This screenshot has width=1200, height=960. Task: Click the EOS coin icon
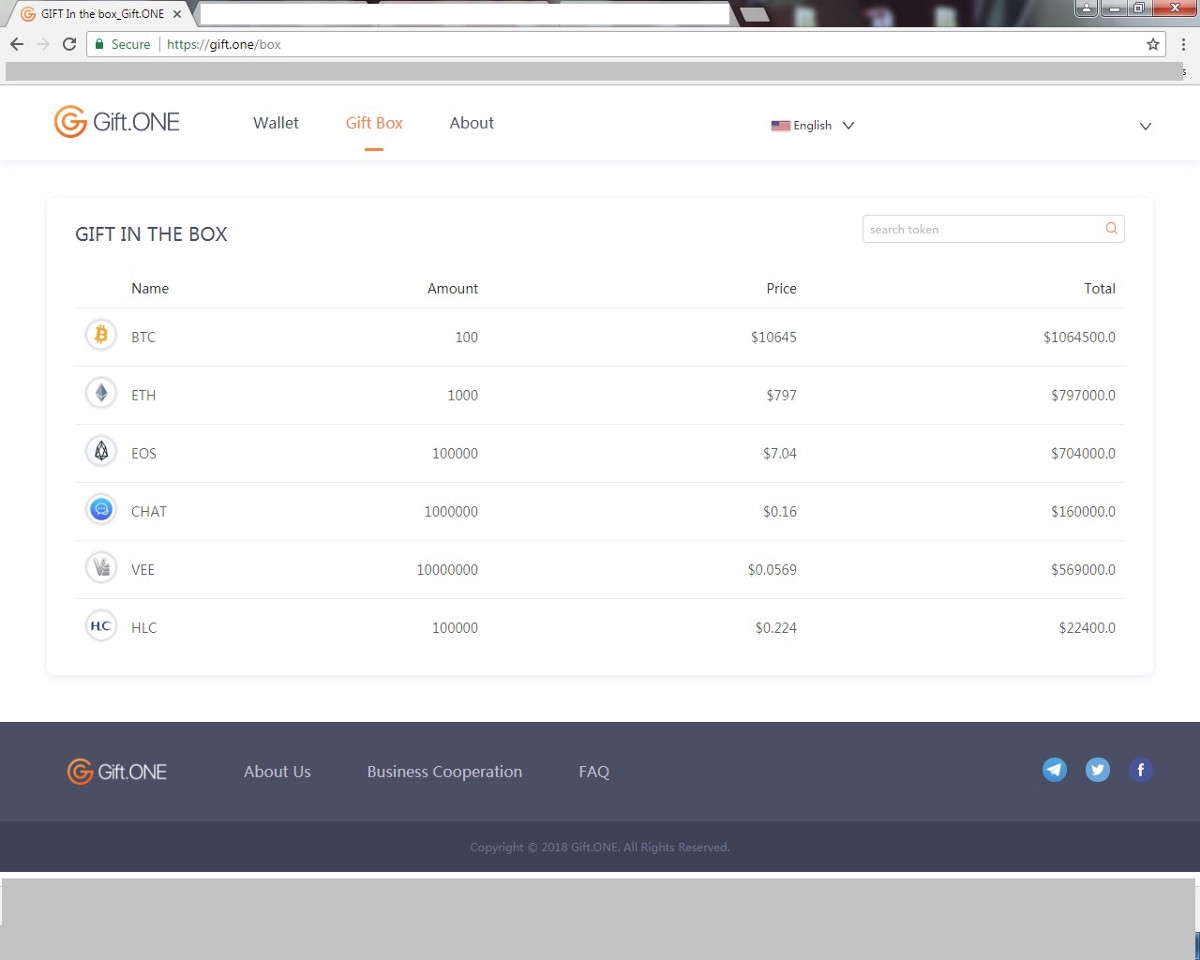(x=101, y=451)
